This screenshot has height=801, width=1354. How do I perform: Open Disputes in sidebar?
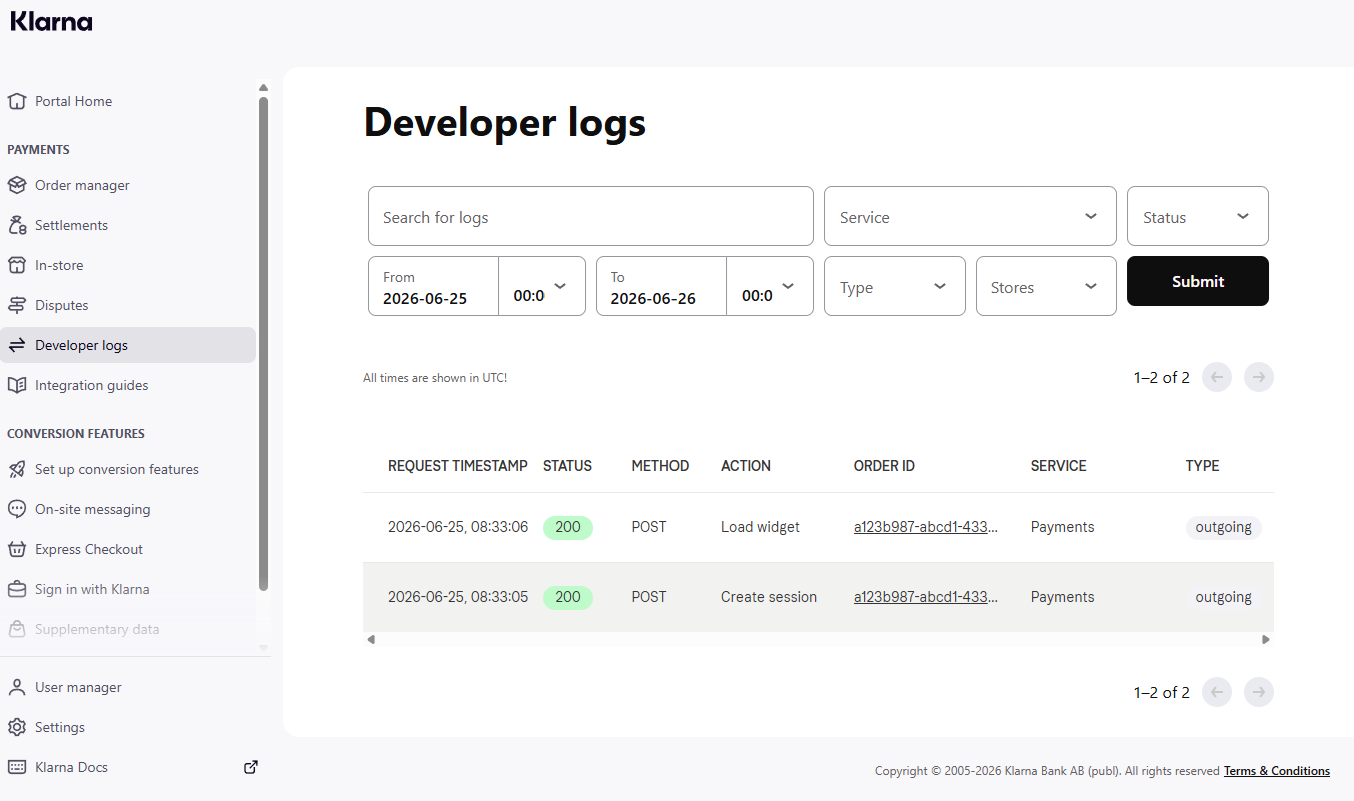click(128, 305)
